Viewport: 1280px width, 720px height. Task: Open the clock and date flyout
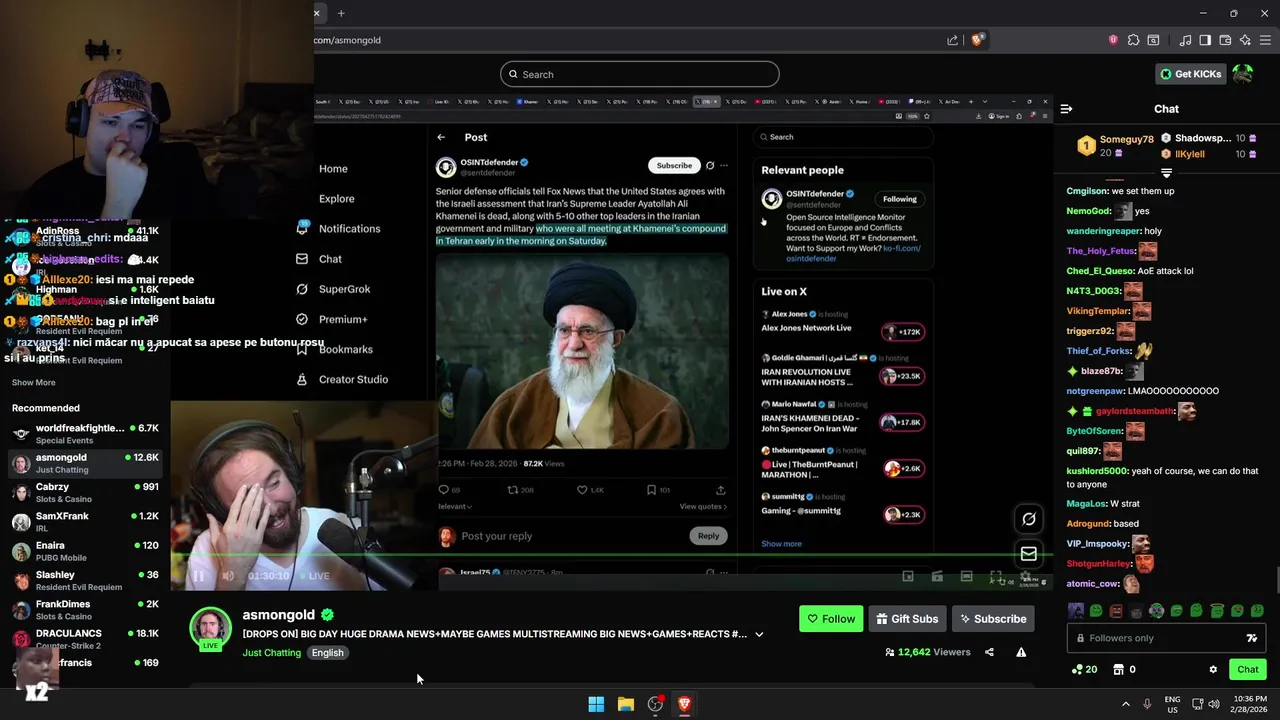pyautogui.click(x=1247, y=704)
